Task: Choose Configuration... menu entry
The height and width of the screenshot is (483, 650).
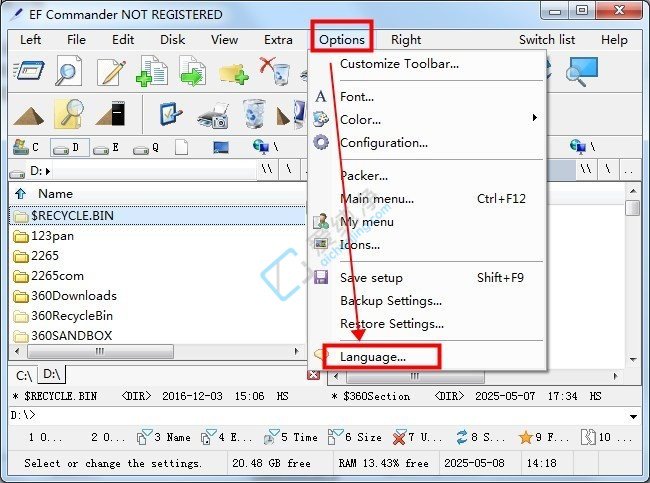Action: click(x=427, y=143)
